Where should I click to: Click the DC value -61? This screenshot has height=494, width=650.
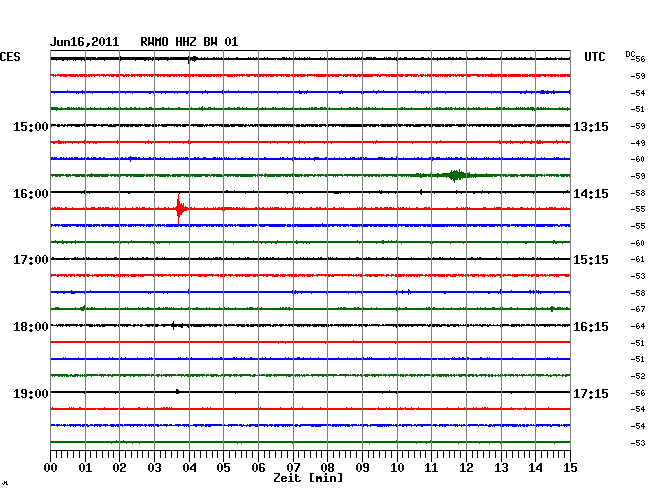tap(638, 259)
